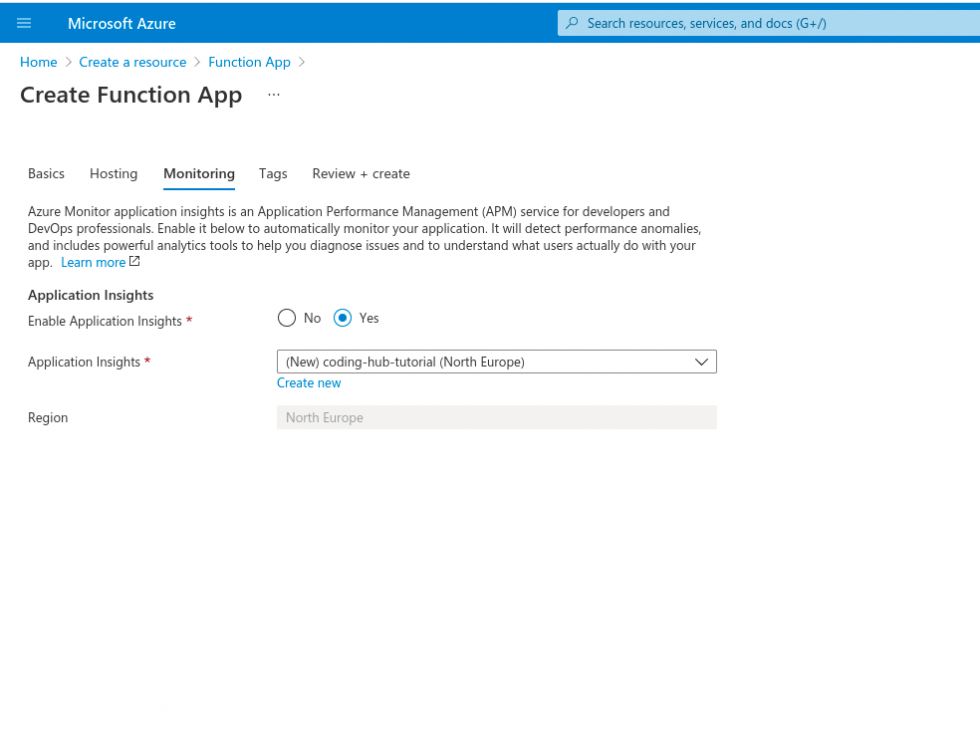Navigate to Create a resource breadcrumb
The height and width of the screenshot is (733, 980).
point(132,62)
